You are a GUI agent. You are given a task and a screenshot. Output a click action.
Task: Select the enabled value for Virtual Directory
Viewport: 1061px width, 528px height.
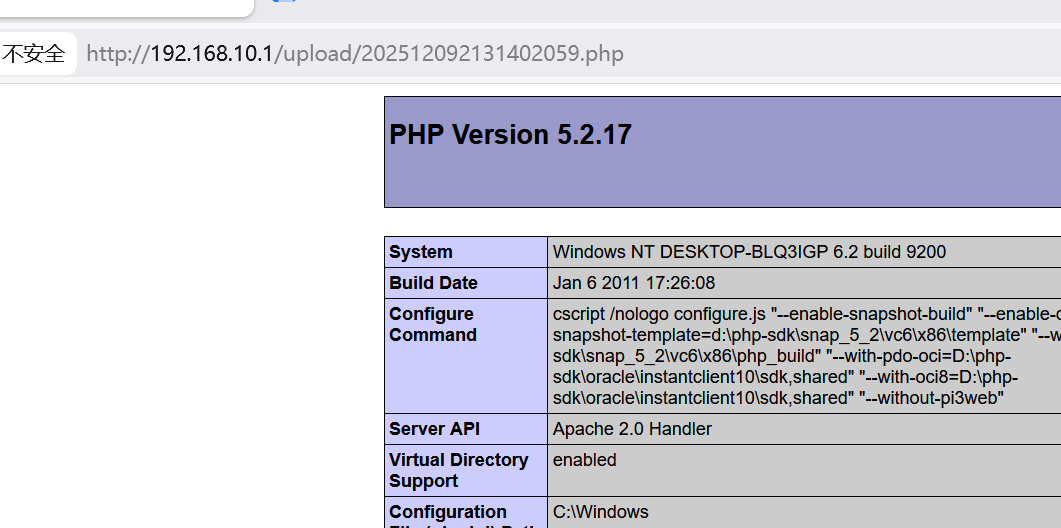point(585,460)
